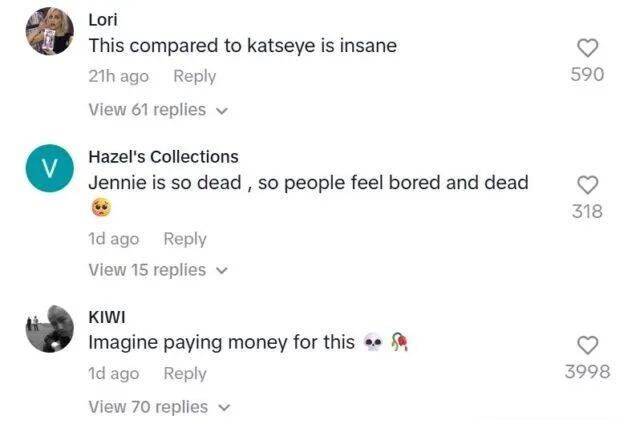640x424 pixels.
Task: Click the 590 like count
Action: tap(588, 74)
